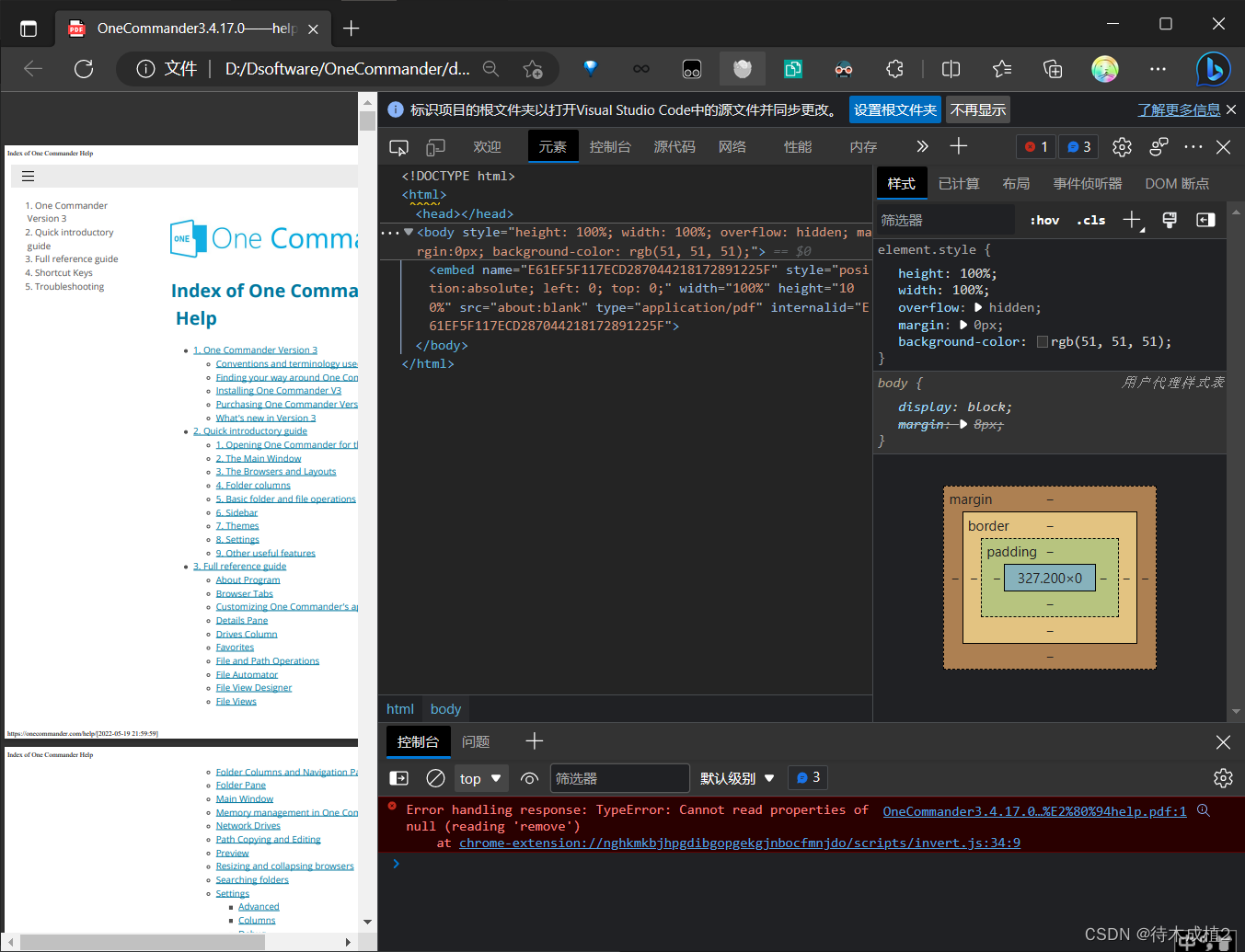Open the Settings and more ellipsis menu
The image size is (1245, 952).
1158,69
